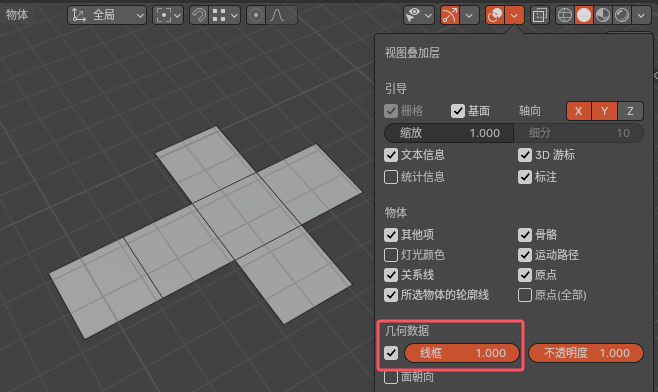Image resolution: width=658 pixels, height=392 pixels.
Task: Open the shading options dropdown arrow
Action: click(x=641, y=16)
